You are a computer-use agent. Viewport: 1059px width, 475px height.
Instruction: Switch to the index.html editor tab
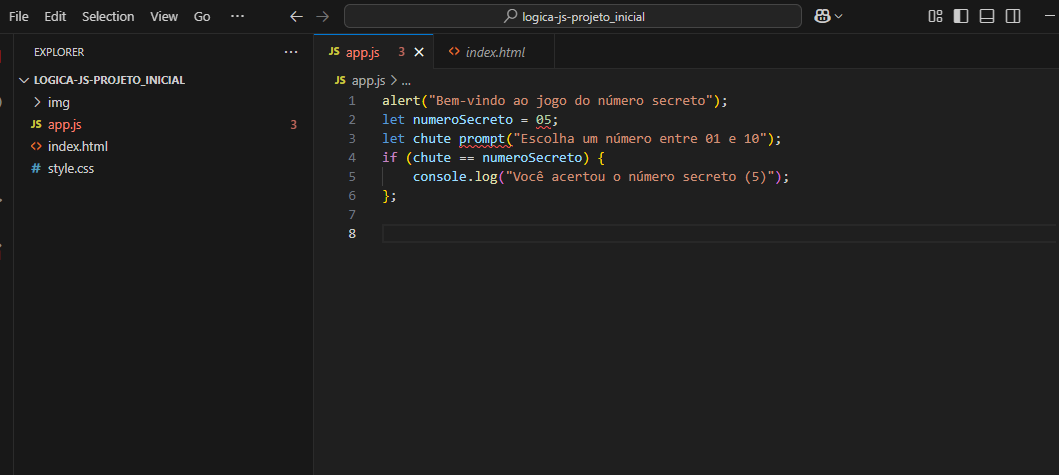494,52
